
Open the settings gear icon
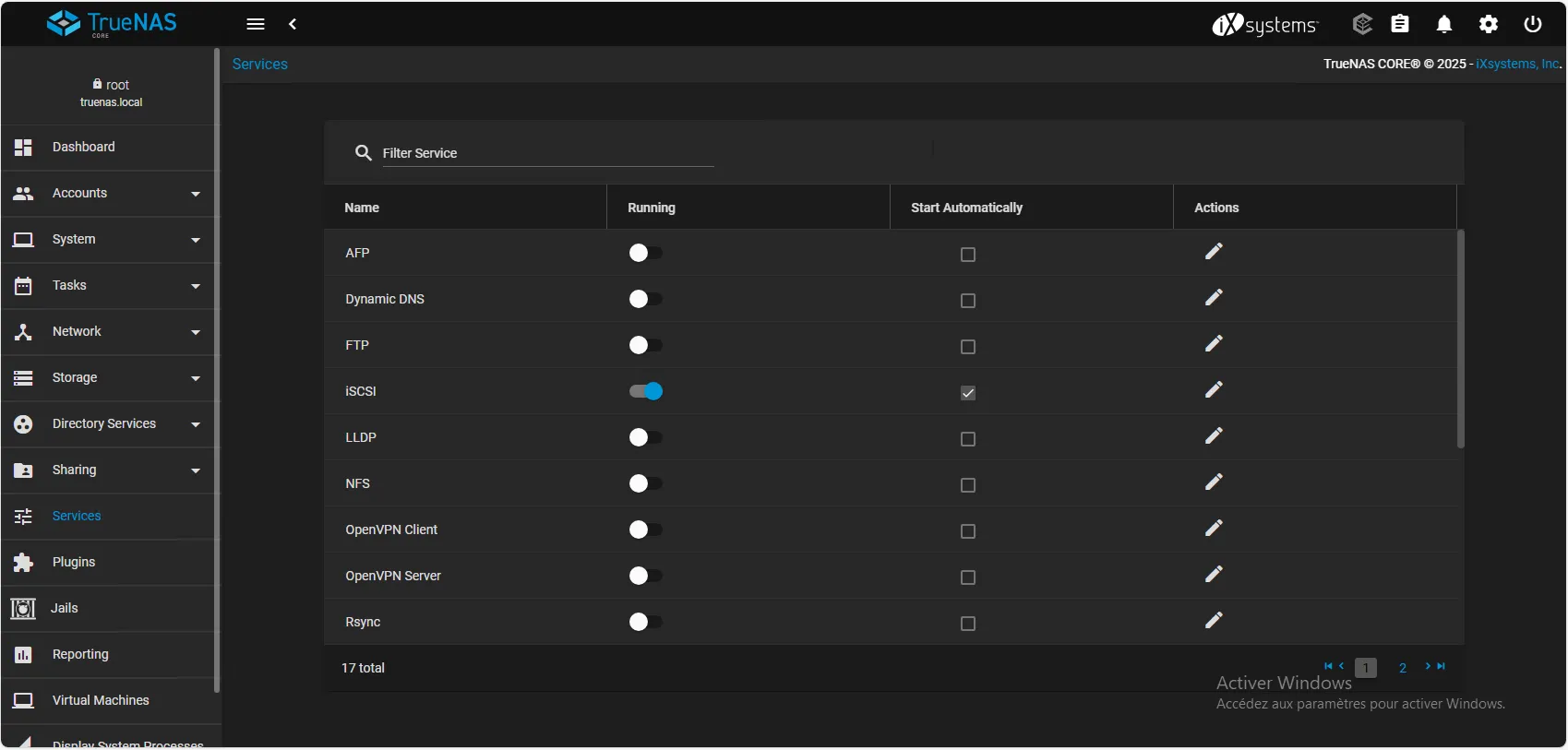click(x=1489, y=25)
